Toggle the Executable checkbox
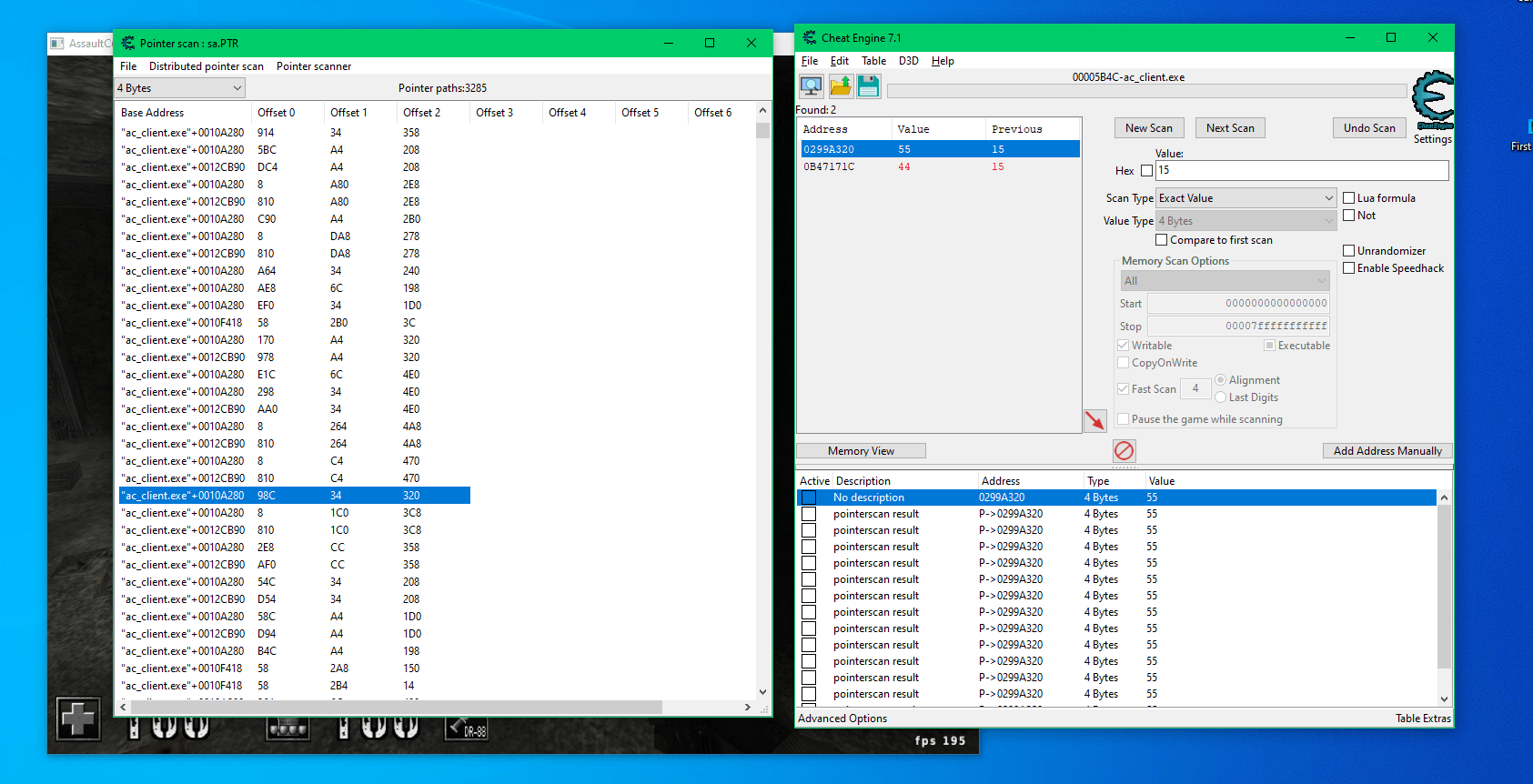1533x784 pixels. tap(1269, 345)
